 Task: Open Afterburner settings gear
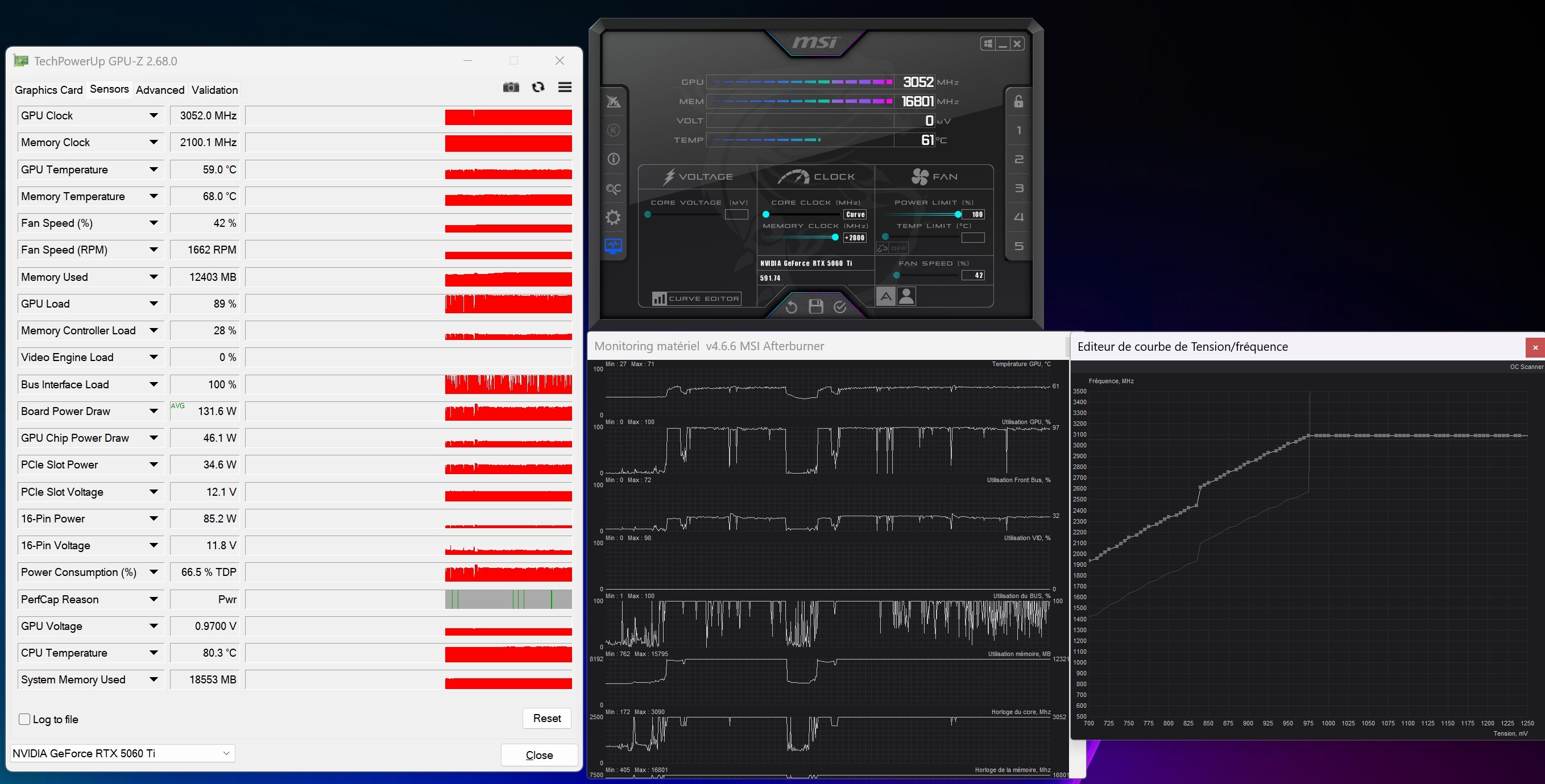click(x=613, y=217)
